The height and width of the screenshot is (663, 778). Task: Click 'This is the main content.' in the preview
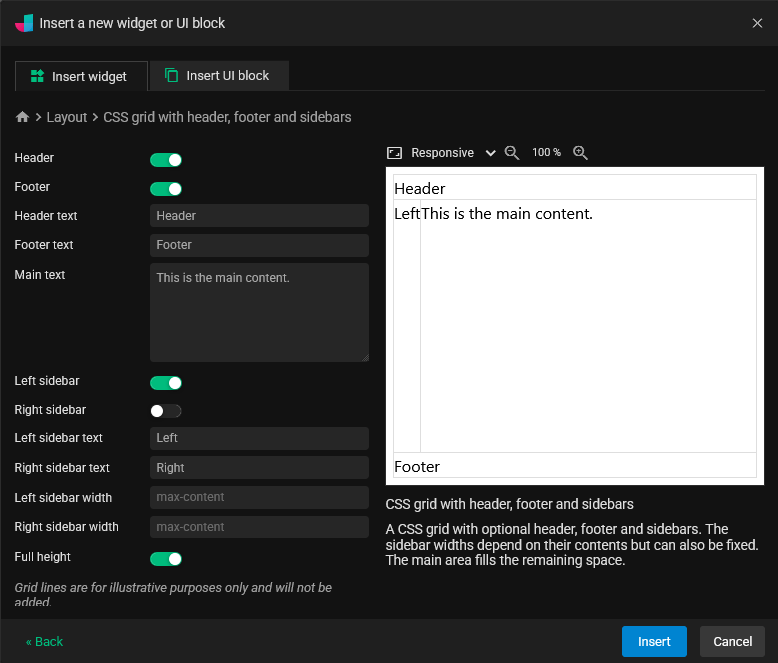click(507, 214)
